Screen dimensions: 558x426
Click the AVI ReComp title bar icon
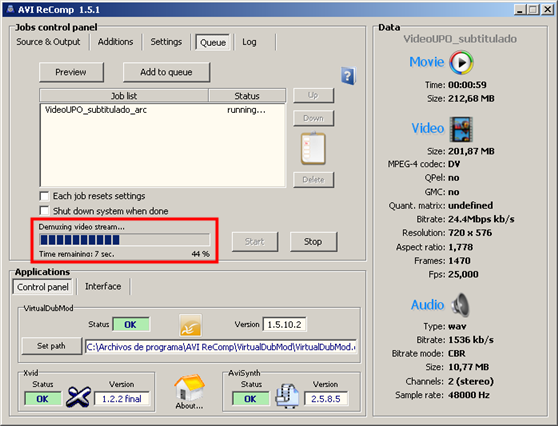pyautogui.click(x=10, y=9)
